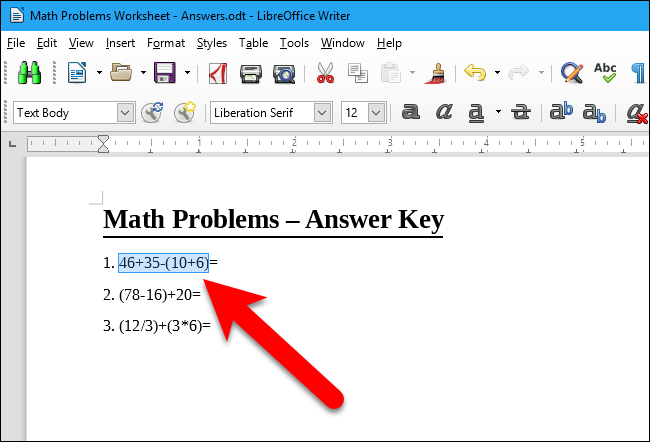The image size is (650, 442).
Task: Expand the Open recent files arrow
Action: point(143,73)
